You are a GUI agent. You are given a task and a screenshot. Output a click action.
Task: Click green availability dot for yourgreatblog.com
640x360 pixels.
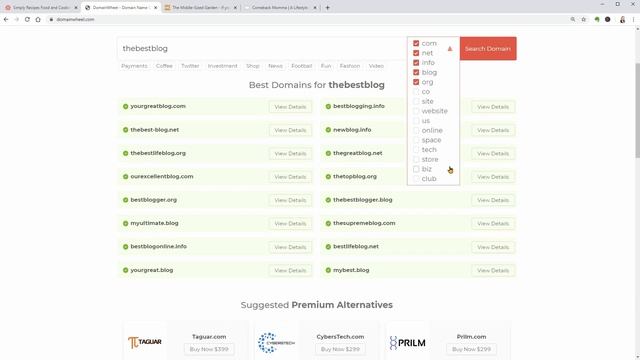click(125, 107)
